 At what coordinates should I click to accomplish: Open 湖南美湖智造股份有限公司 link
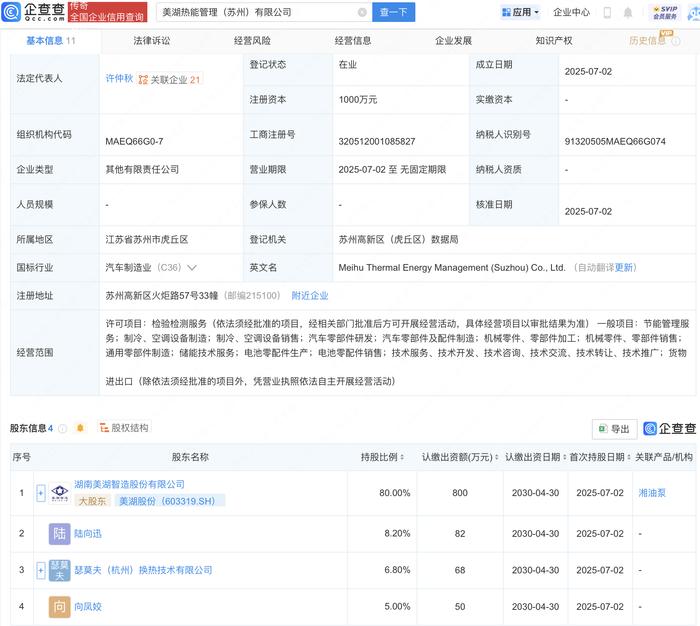(129, 484)
